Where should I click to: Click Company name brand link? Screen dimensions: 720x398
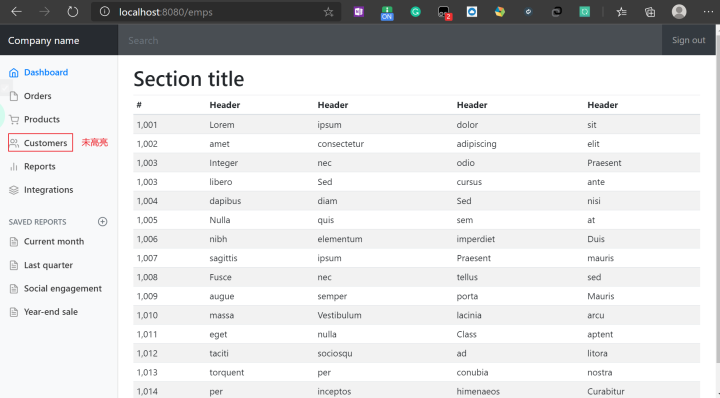pyautogui.click(x=44, y=40)
